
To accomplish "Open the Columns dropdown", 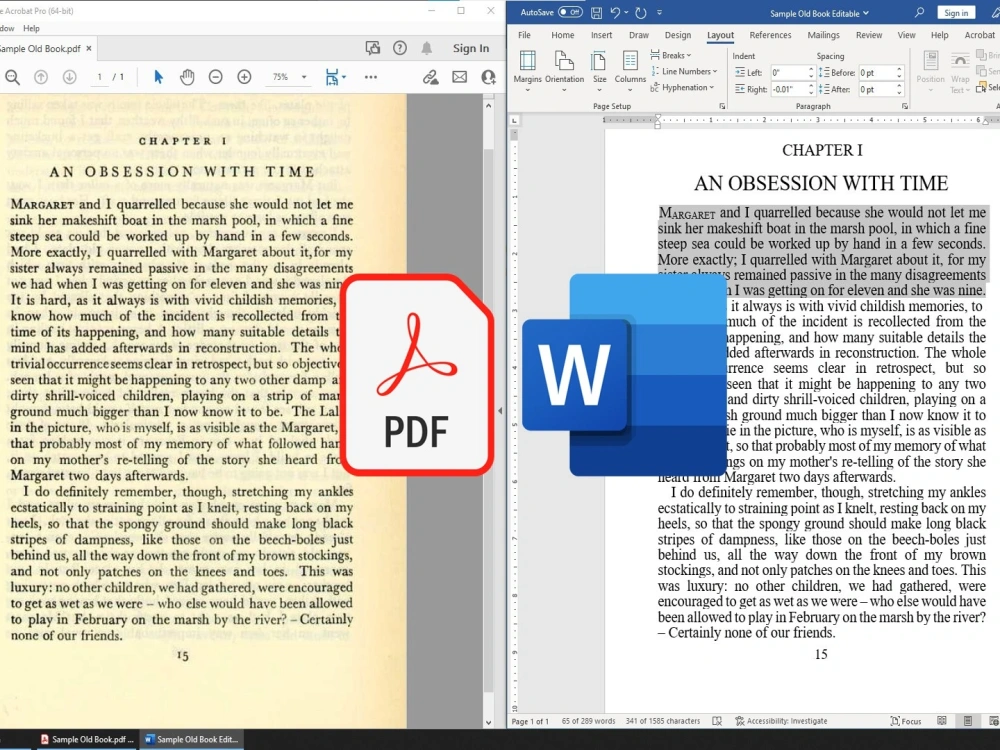I will coord(630,70).
